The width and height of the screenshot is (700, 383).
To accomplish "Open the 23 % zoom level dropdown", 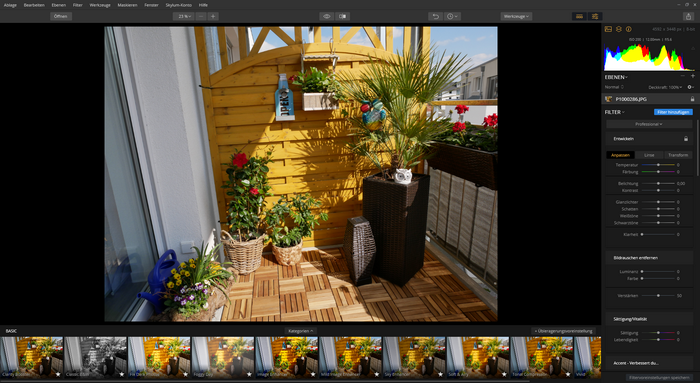I will point(184,16).
